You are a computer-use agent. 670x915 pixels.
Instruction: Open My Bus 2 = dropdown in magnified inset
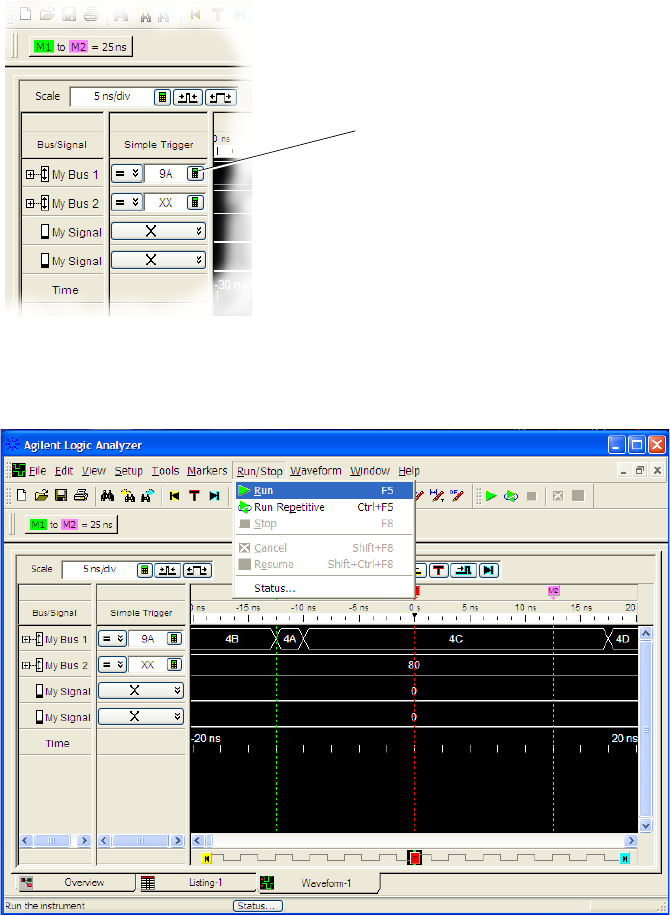click(127, 202)
